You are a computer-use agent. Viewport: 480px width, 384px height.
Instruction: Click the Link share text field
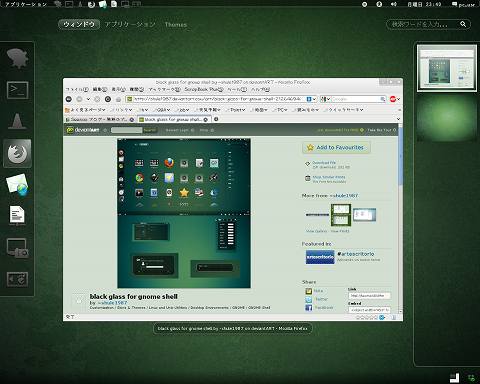click(369, 296)
